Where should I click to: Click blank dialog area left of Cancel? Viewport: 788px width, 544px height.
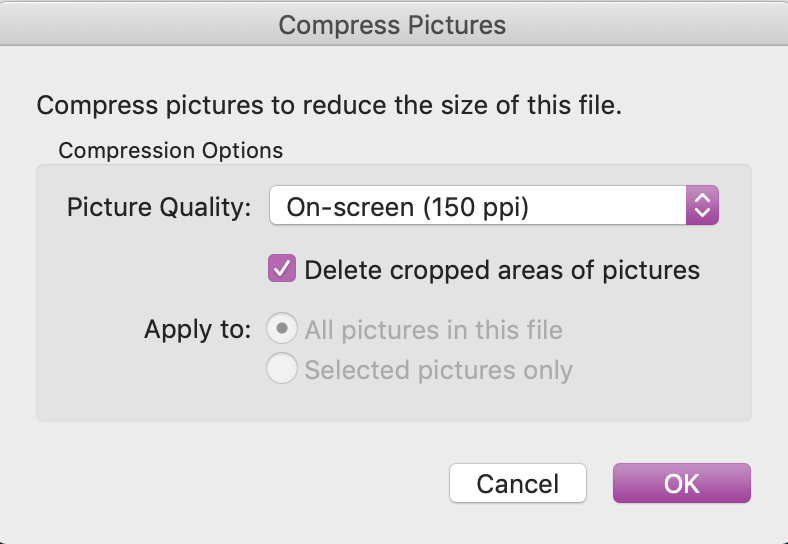coord(240,483)
